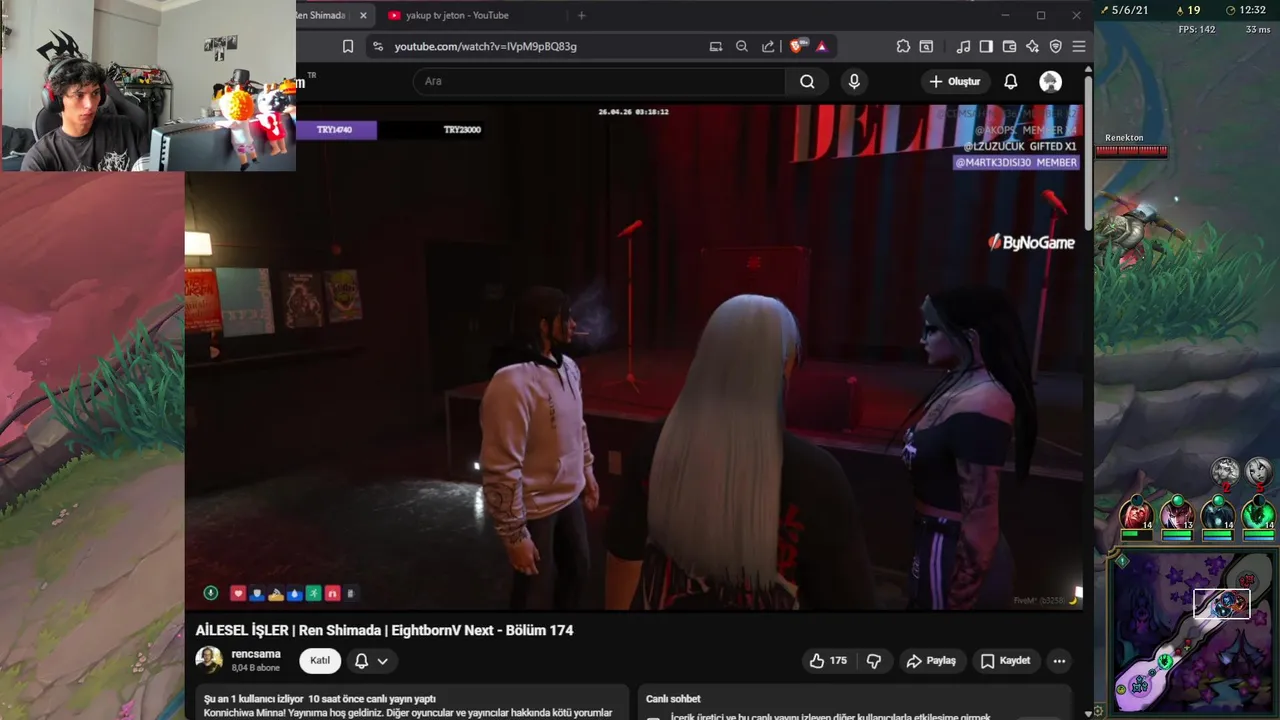Click the 12:32 game timer

tap(1252, 10)
